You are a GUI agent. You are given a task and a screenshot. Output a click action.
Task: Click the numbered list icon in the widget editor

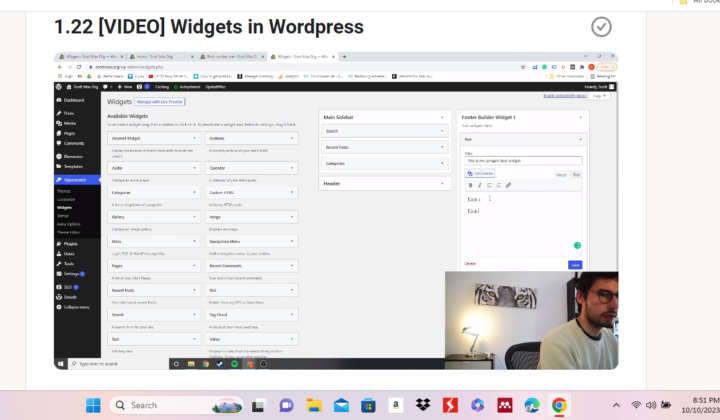click(499, 185)
